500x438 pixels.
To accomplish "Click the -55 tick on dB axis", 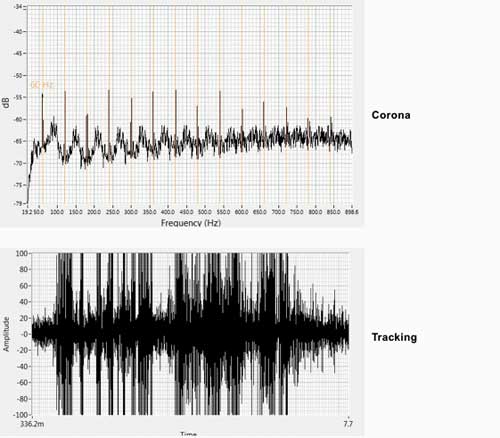I will coord(19,97).
